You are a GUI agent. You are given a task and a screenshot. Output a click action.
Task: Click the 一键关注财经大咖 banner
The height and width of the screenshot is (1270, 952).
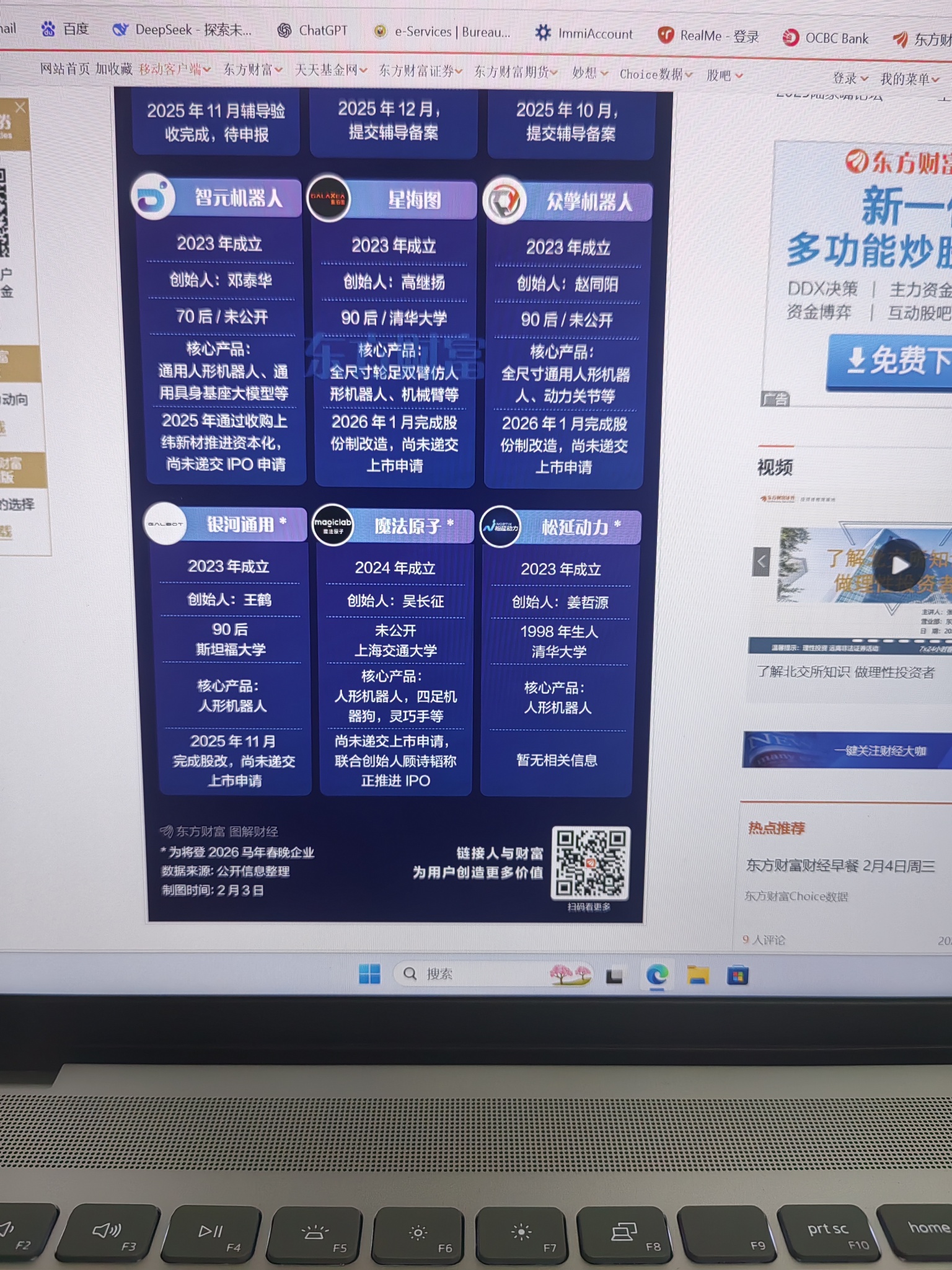847,750
